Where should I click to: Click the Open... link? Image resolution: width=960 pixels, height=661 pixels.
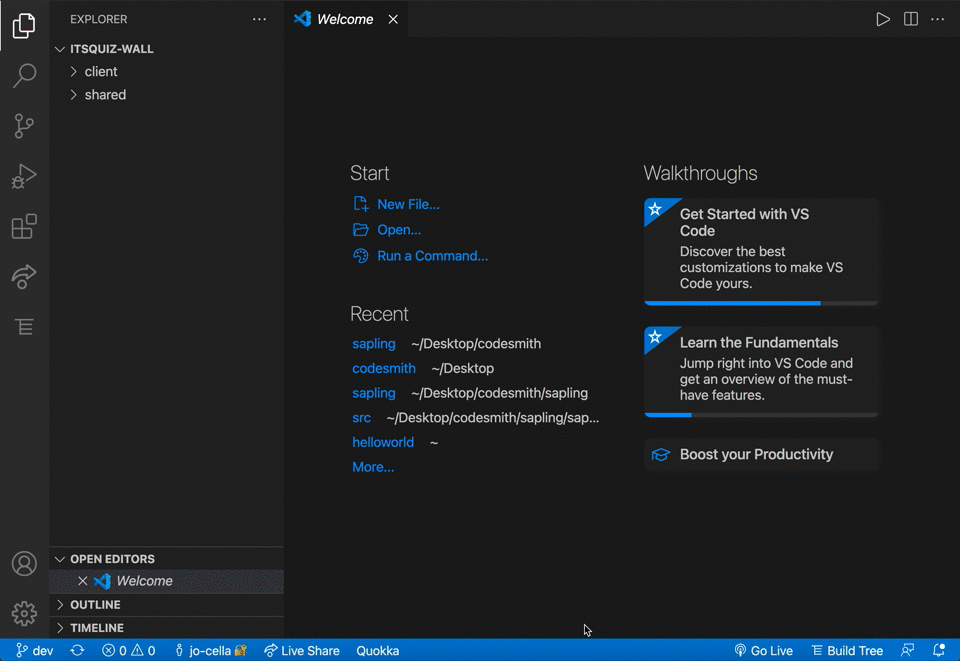tap(399, 230)
